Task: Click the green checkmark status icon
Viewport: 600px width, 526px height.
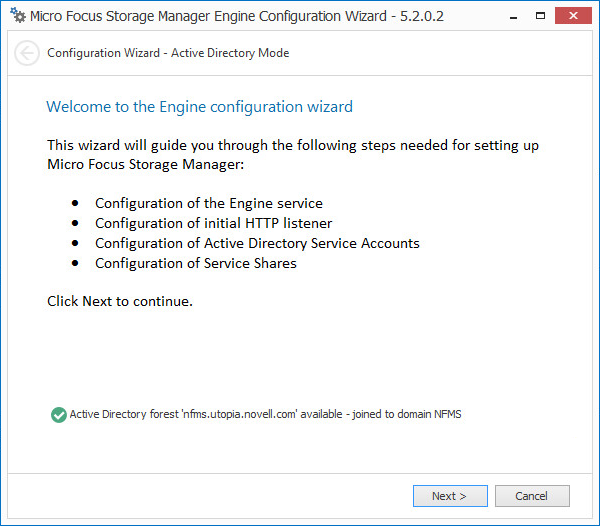Action: [58, 415]
